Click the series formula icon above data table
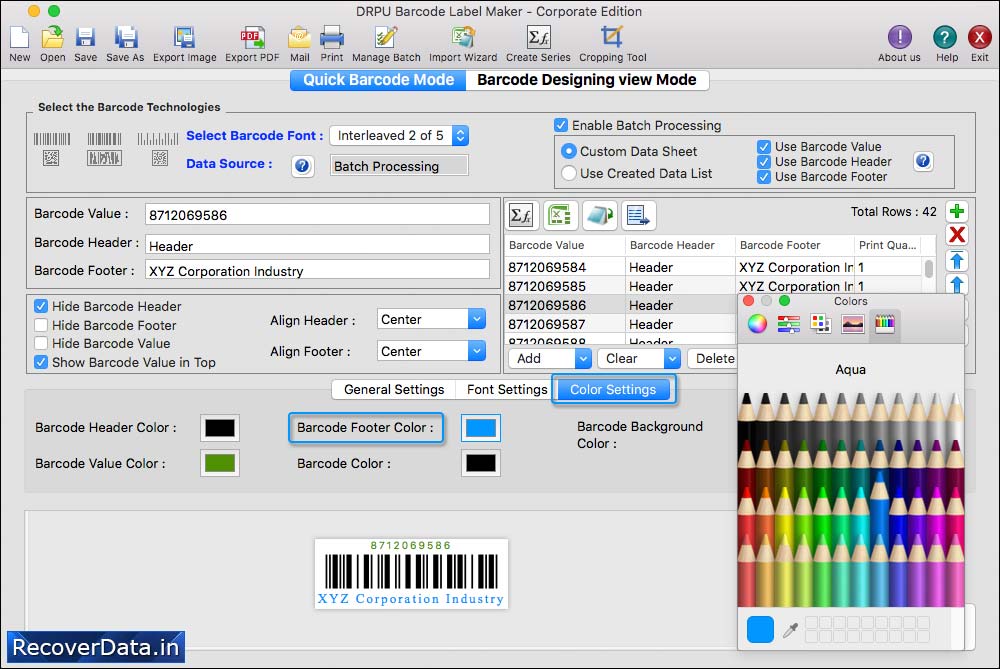The width and height of the screenshot is (1000, 669). 522,216
